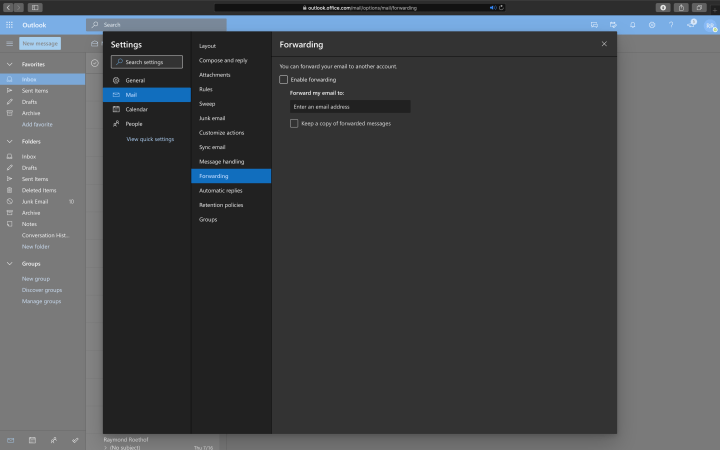
Task: Open the Calendar settings category
Action: pos(136,109)
